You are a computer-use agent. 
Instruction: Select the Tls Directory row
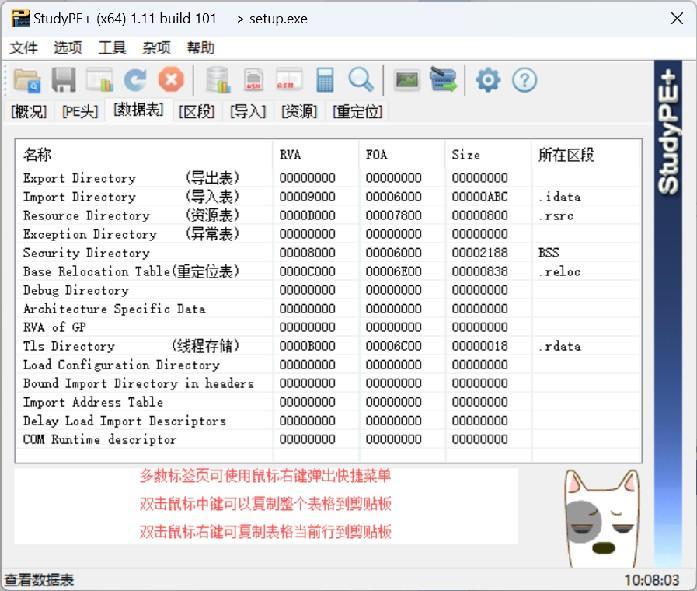[328, 346]
